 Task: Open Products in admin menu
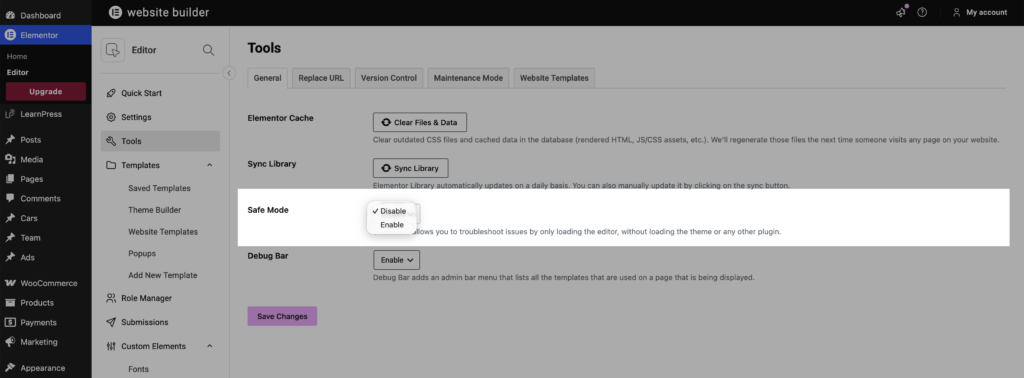pyautogui.click(x=46, y=303)
